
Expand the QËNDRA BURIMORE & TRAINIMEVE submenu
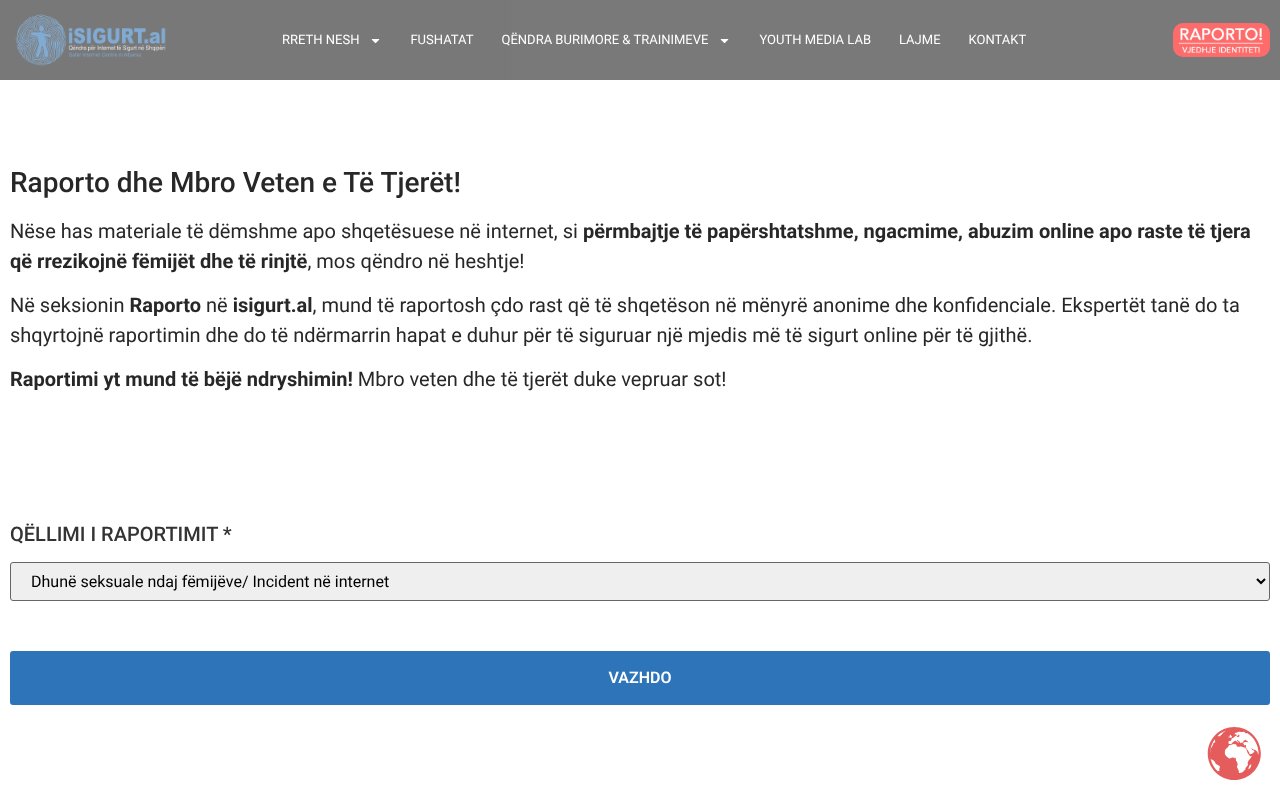(x=605, y=40)
